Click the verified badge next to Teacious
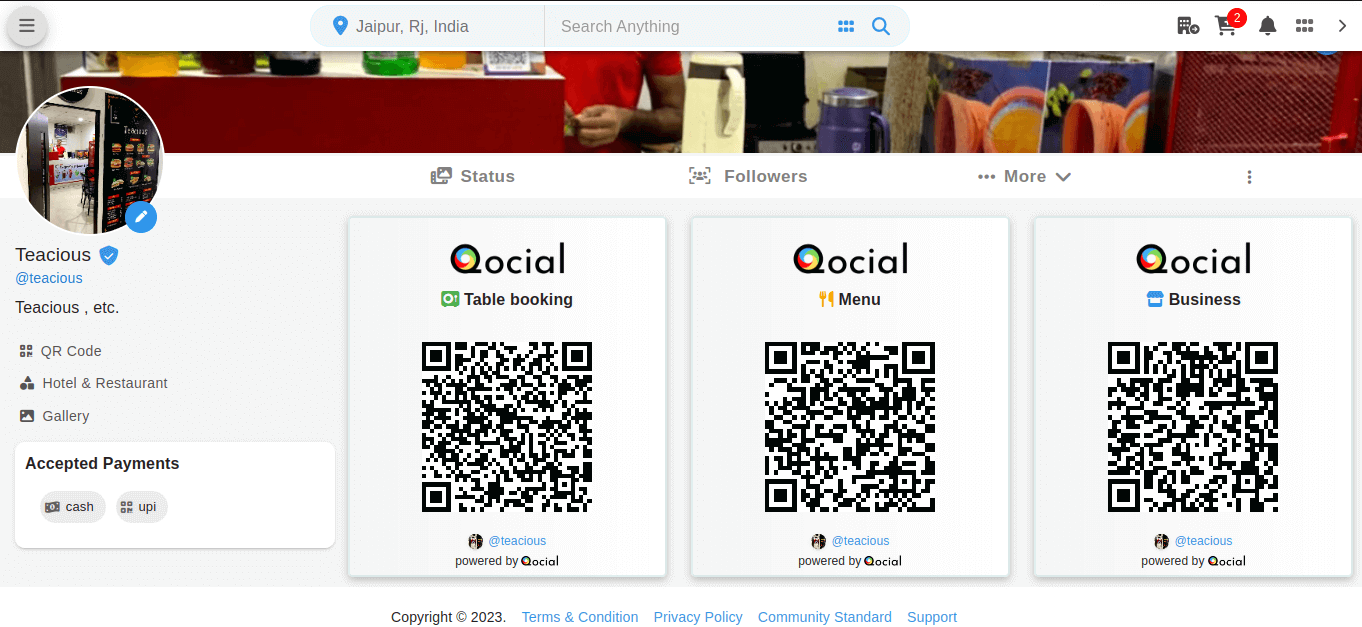 coord(109,255)
